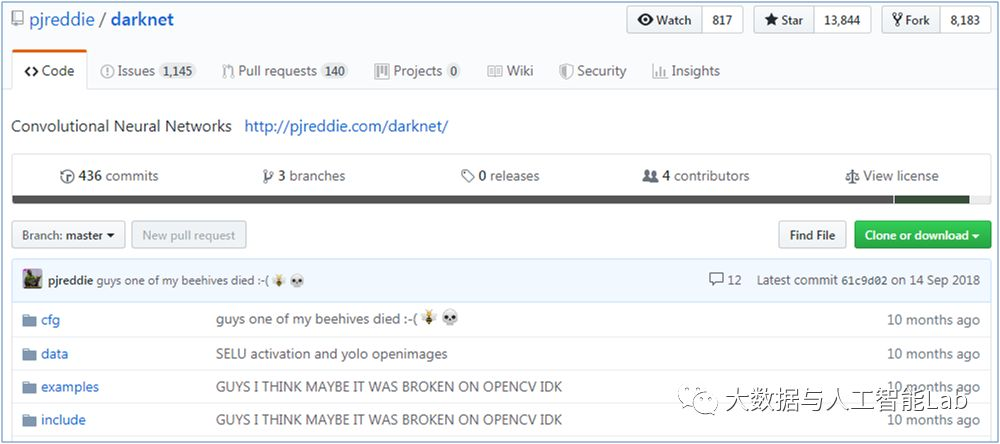Viewport: 1000px width, 444px height.
Task: Click the commits history clock icon
Action: click(x=67, y=176)
